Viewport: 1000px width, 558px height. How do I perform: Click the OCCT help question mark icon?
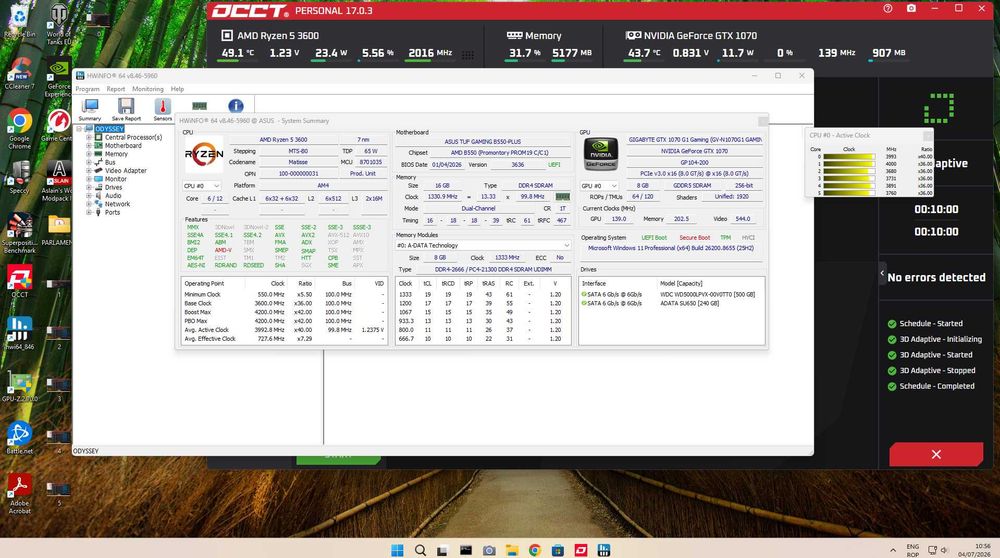click(x=888, y=9)
